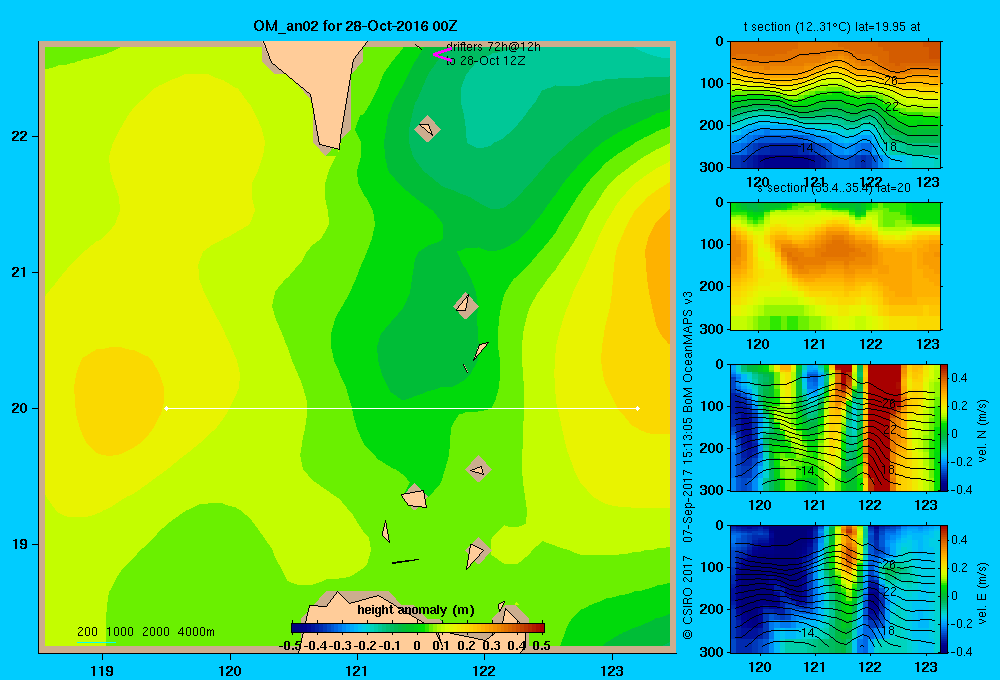Click the "to 28-Oct 12Z" label

click(x=485, y=61)
